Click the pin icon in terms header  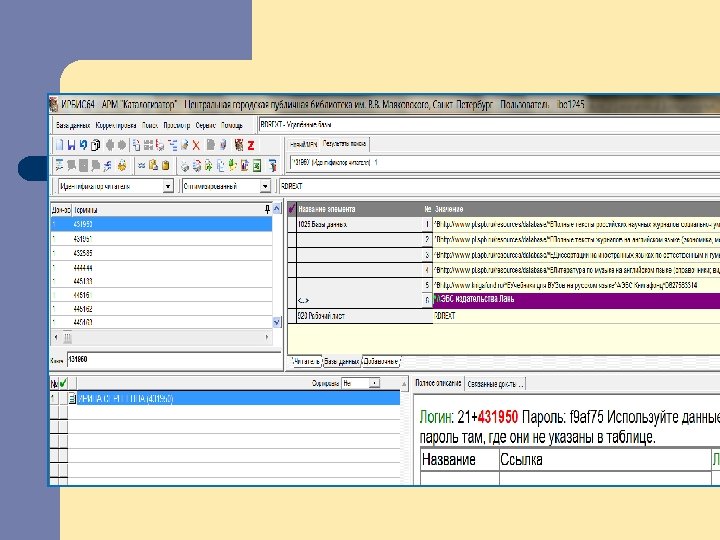[267, 209]
